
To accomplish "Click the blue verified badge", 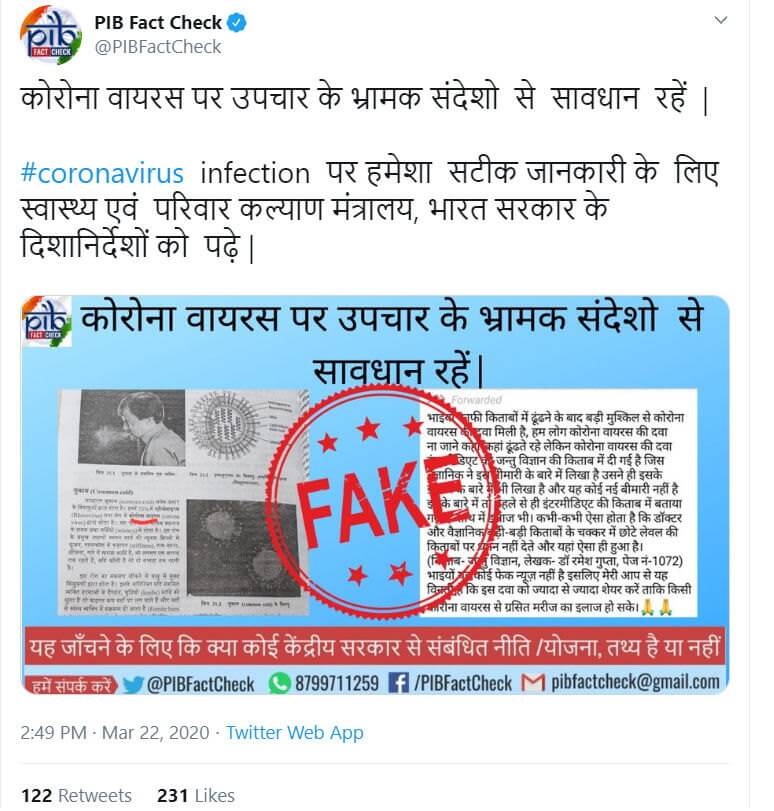I will 237,23.
